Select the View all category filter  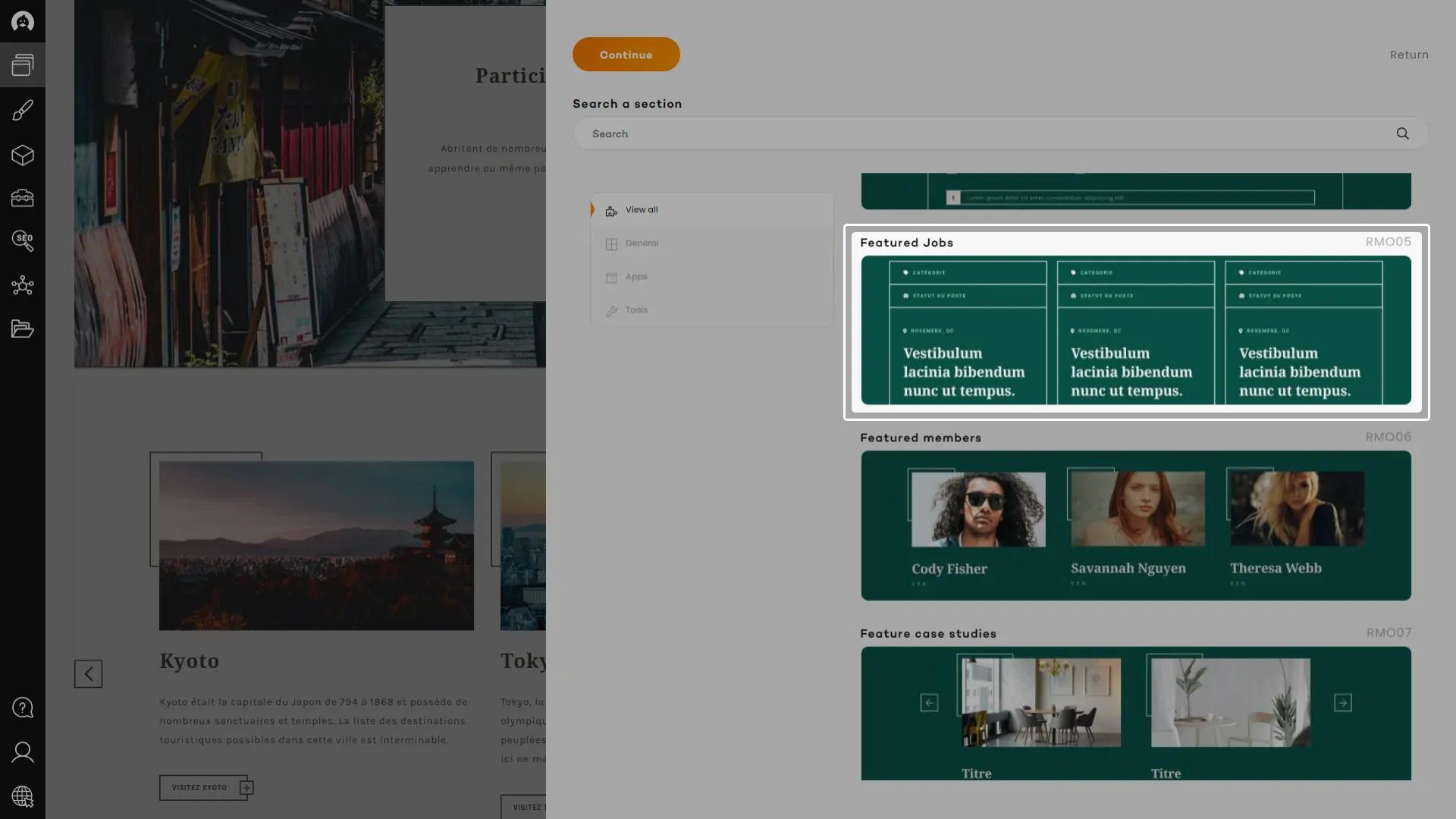click(x=641, y=210)
